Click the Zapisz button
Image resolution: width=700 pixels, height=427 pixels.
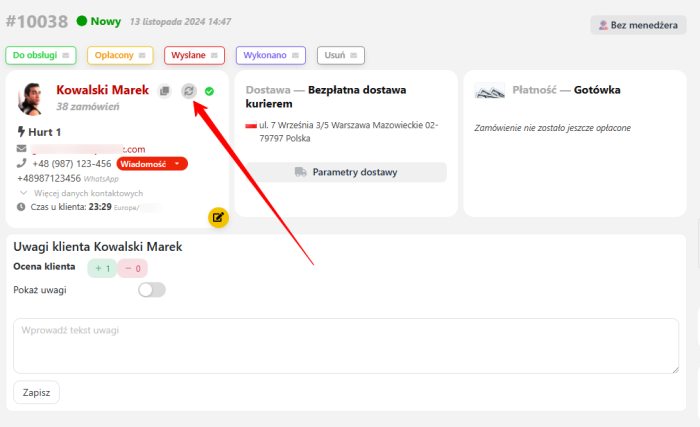click(x=36, y=392)
